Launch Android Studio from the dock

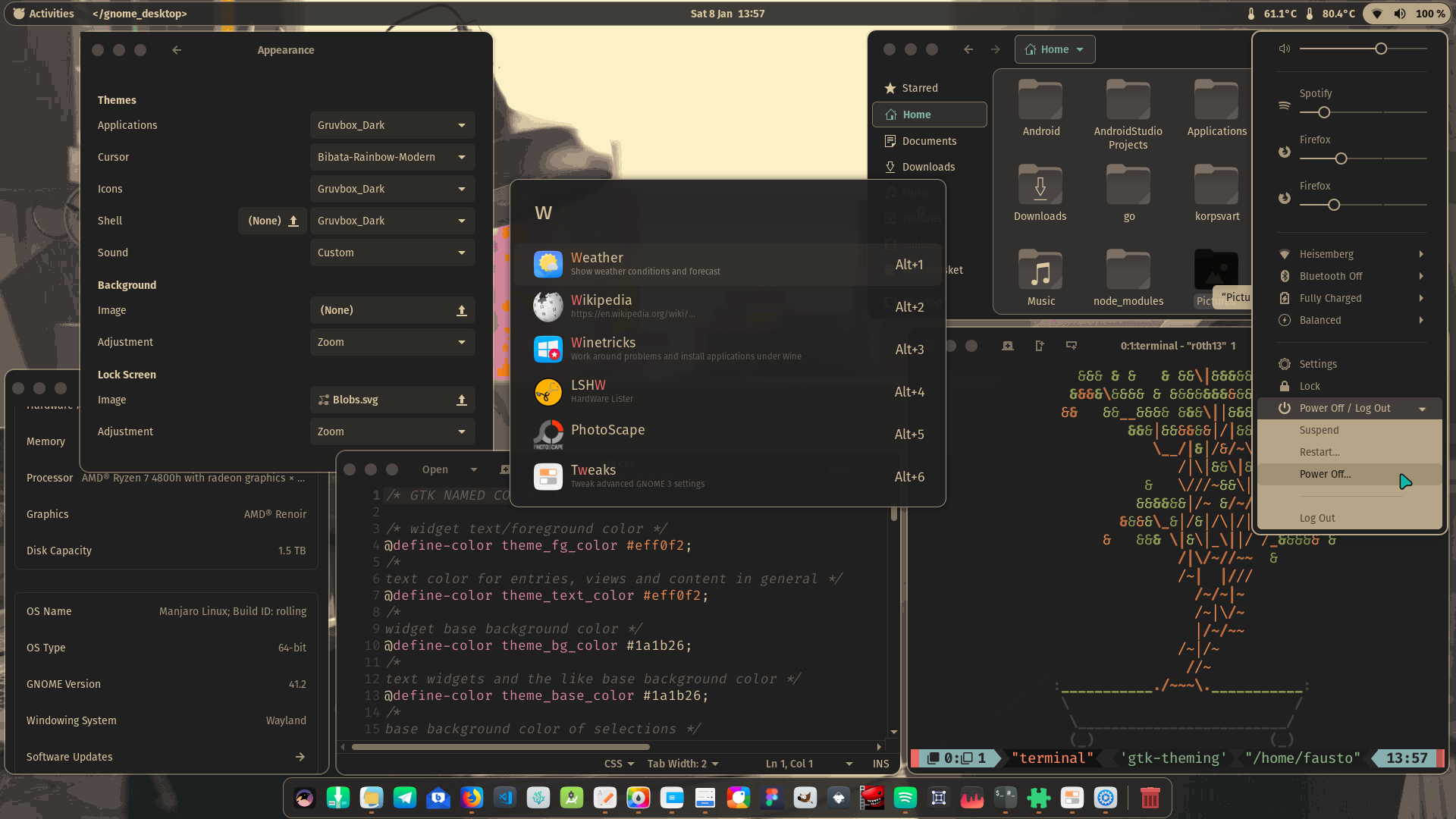click(572, 798)
